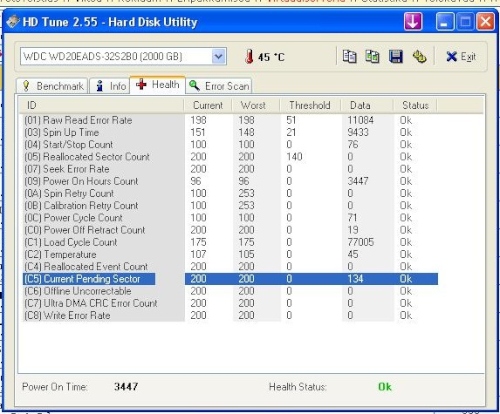Click the Threshold value 140
This screenshot has width=500, height=414.
pos(294,157)
